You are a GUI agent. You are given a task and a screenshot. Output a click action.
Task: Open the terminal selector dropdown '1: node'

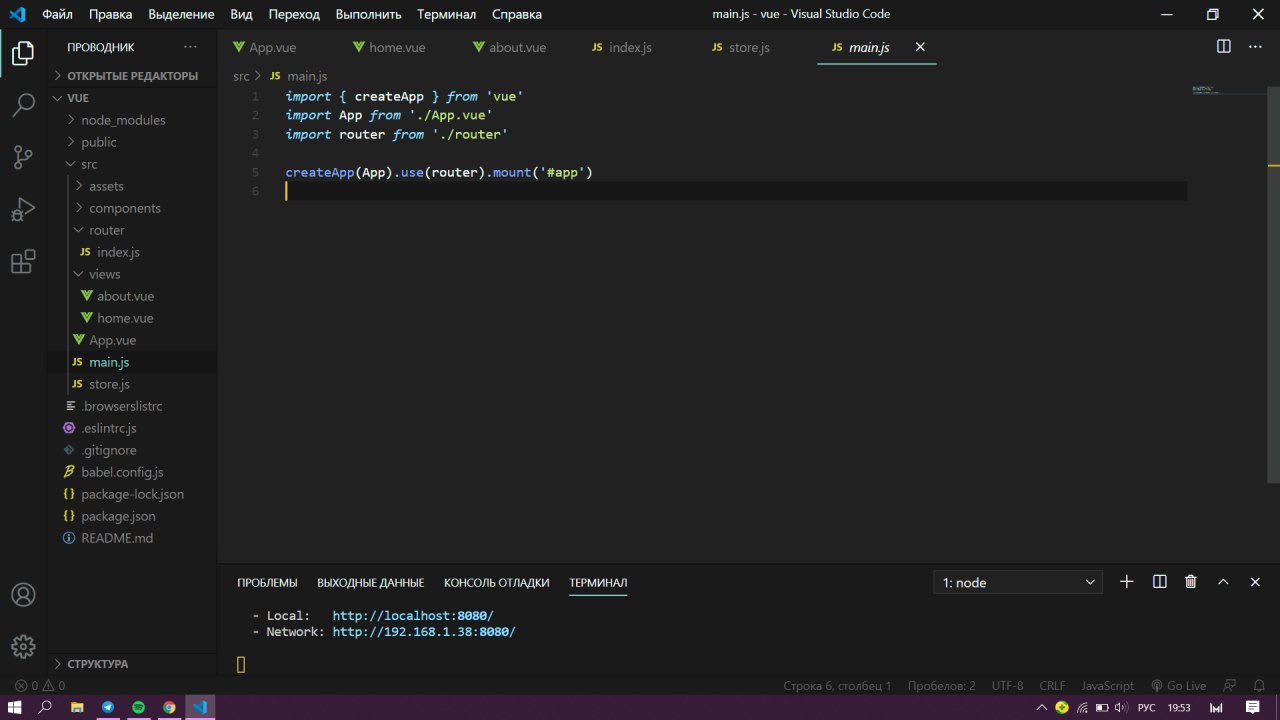(x=1018, y=583)
